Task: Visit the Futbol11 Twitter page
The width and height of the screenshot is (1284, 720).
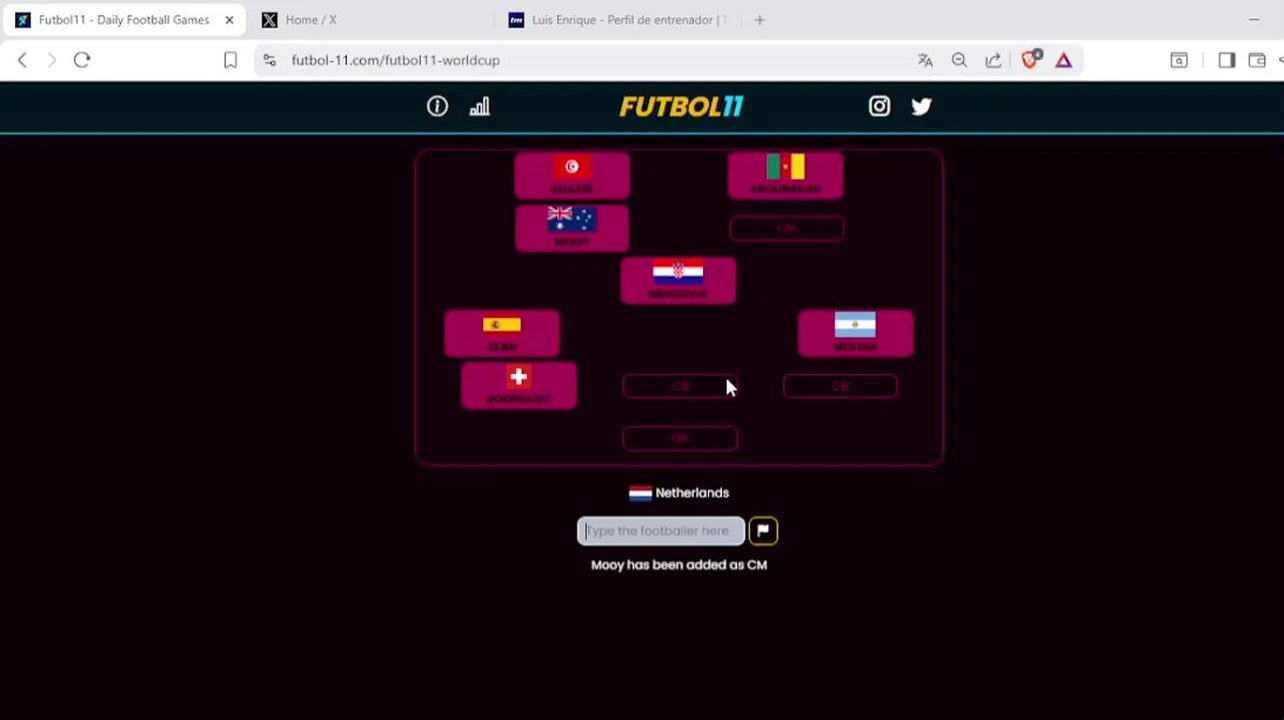Action: (x=922, y=106)
